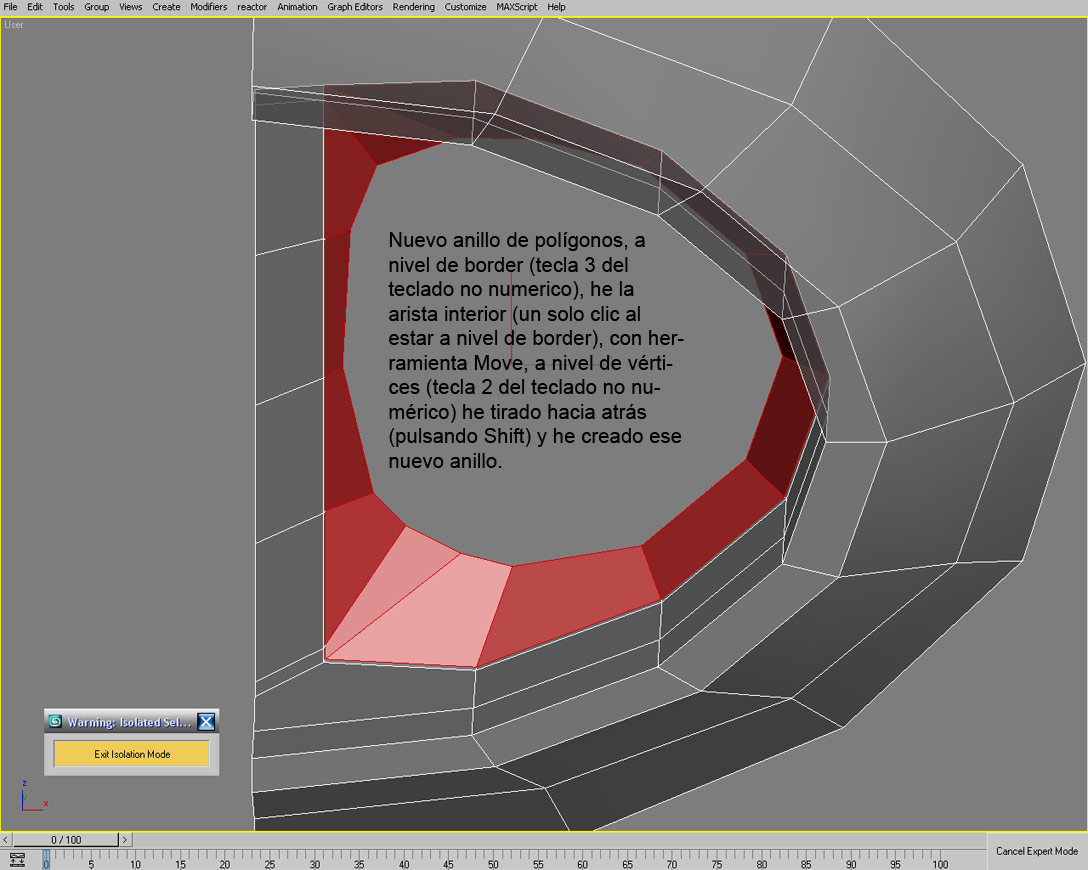Image resolution: width=1088 pixels, height=870 pixels.
Task: Open the Group menu
Action: 96,7
